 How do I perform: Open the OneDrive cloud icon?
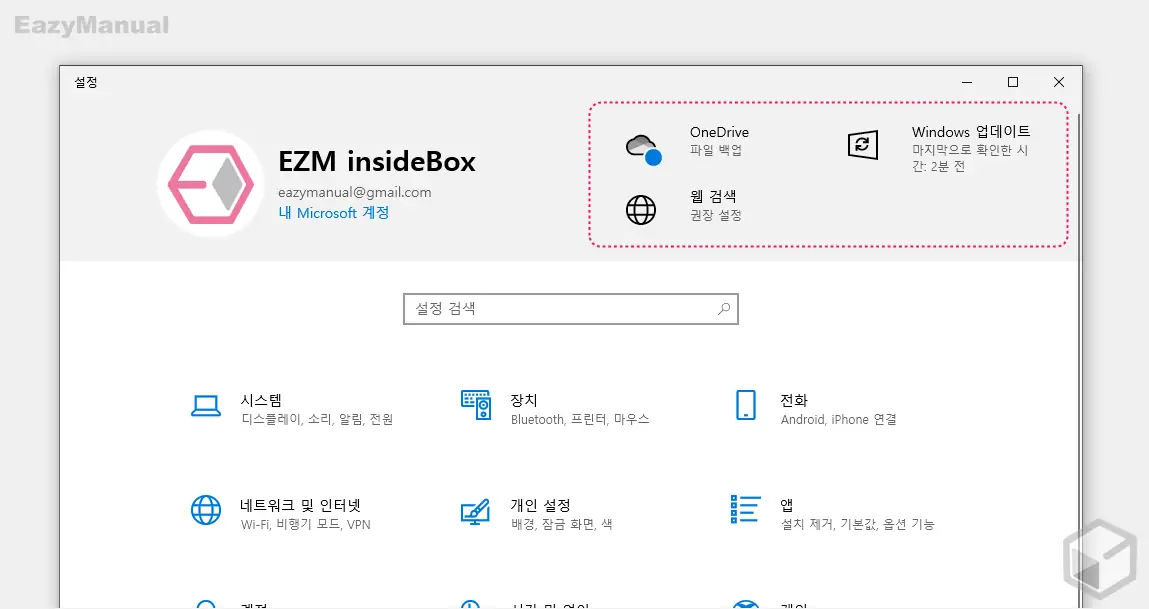(643, 150)
